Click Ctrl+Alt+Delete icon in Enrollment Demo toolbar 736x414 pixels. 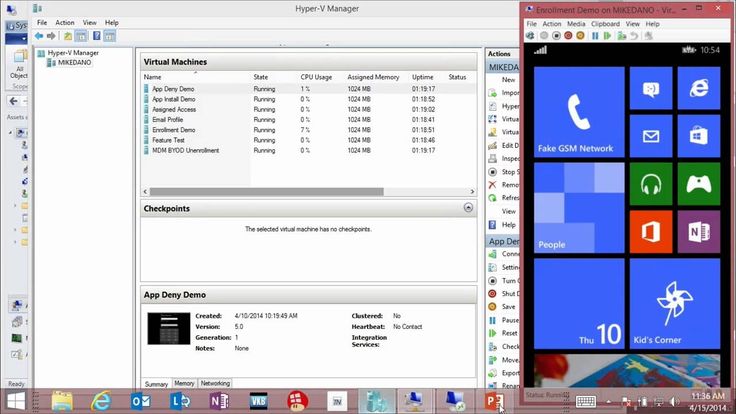(530, 36)
